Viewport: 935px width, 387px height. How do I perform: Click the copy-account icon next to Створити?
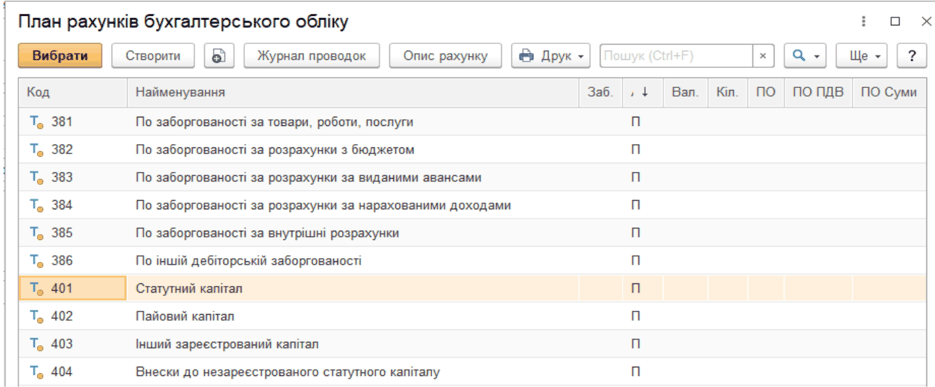pos(219,56)
